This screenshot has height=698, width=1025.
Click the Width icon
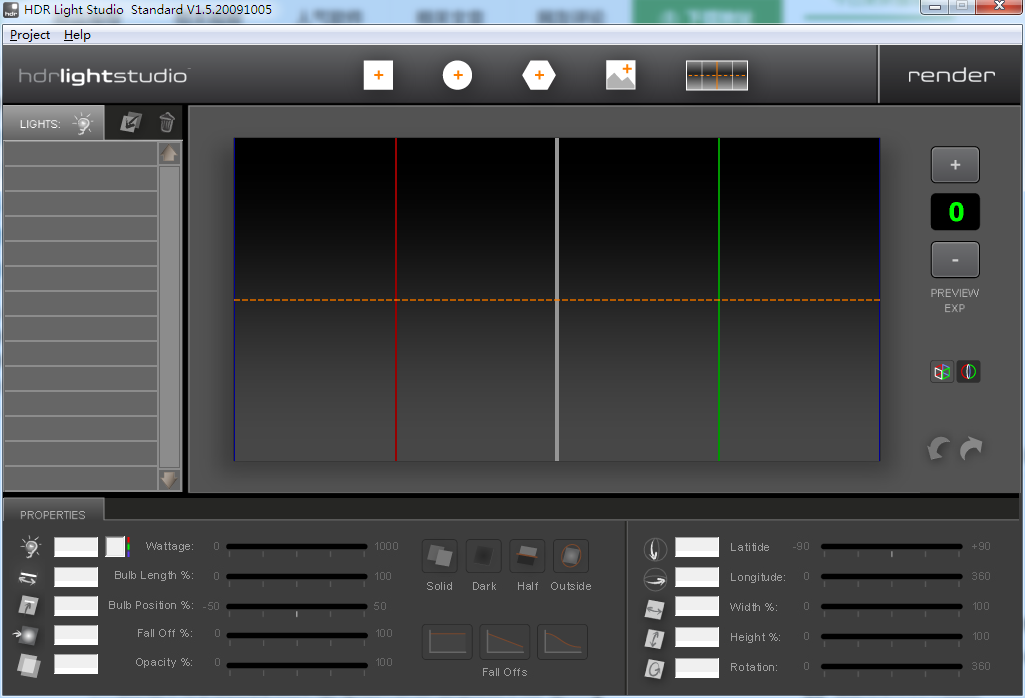click(x=654, y=608)
